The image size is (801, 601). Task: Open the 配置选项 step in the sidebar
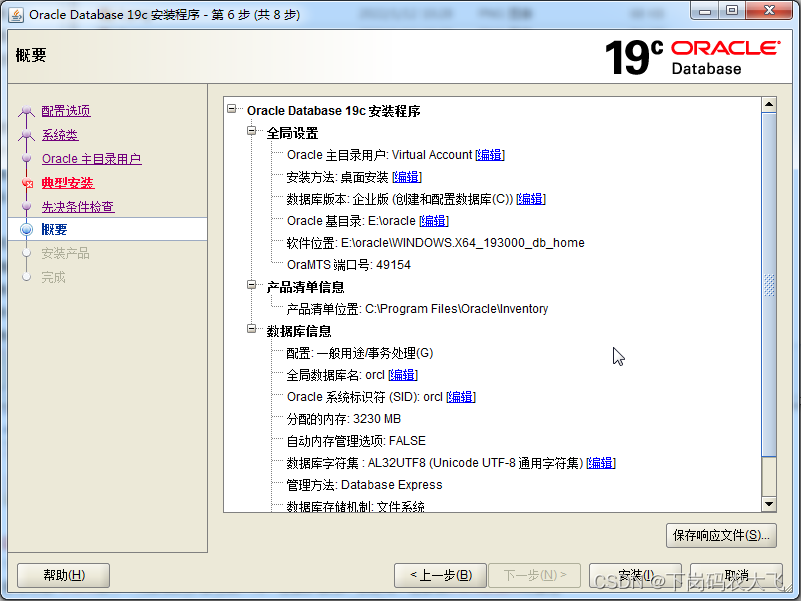point(66,111)
